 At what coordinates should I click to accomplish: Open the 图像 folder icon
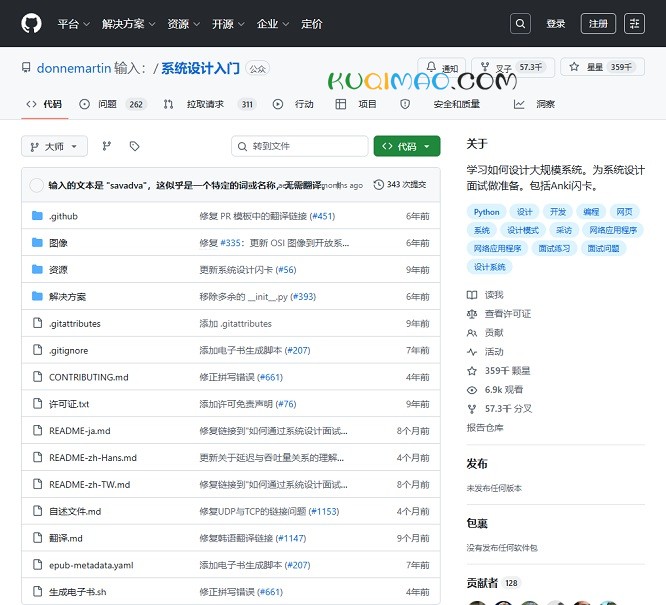click(37, 243)
